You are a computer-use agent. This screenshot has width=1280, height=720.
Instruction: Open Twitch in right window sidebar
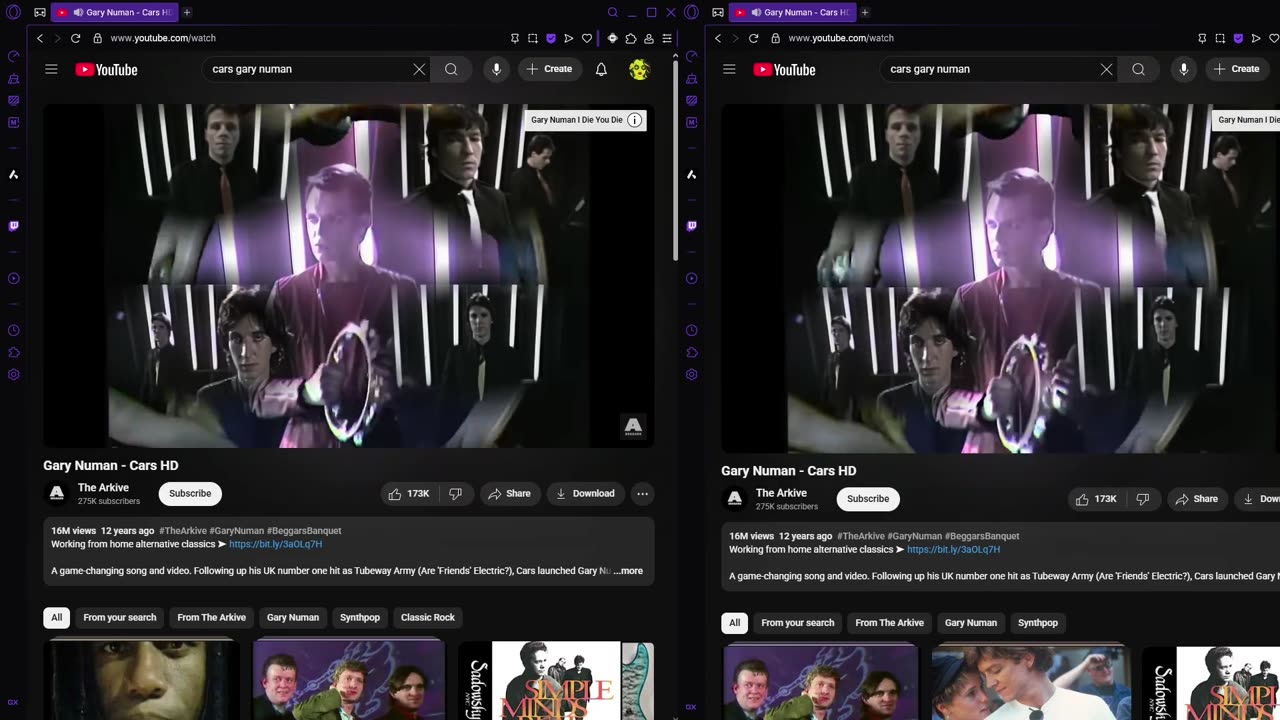coord(691,226)
